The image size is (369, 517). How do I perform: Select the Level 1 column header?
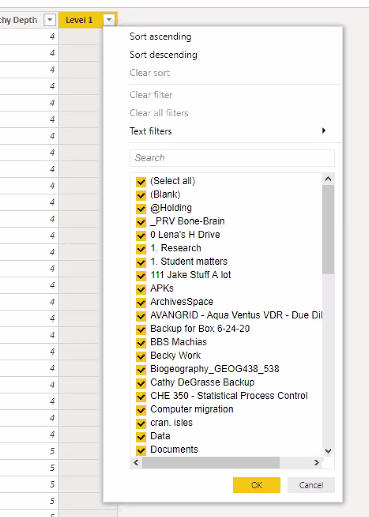79,20
